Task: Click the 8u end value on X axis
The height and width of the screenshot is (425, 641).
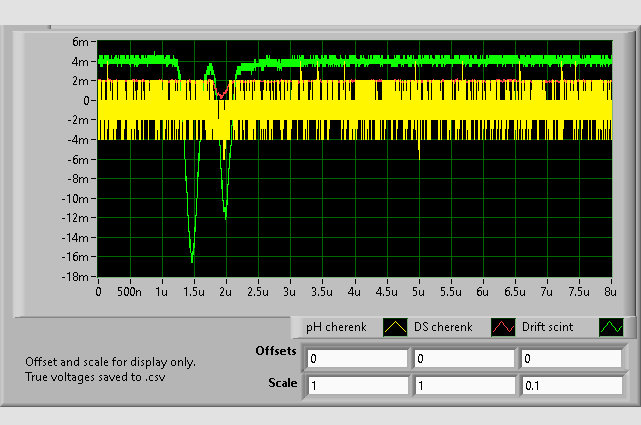Action: click(609, 292)
